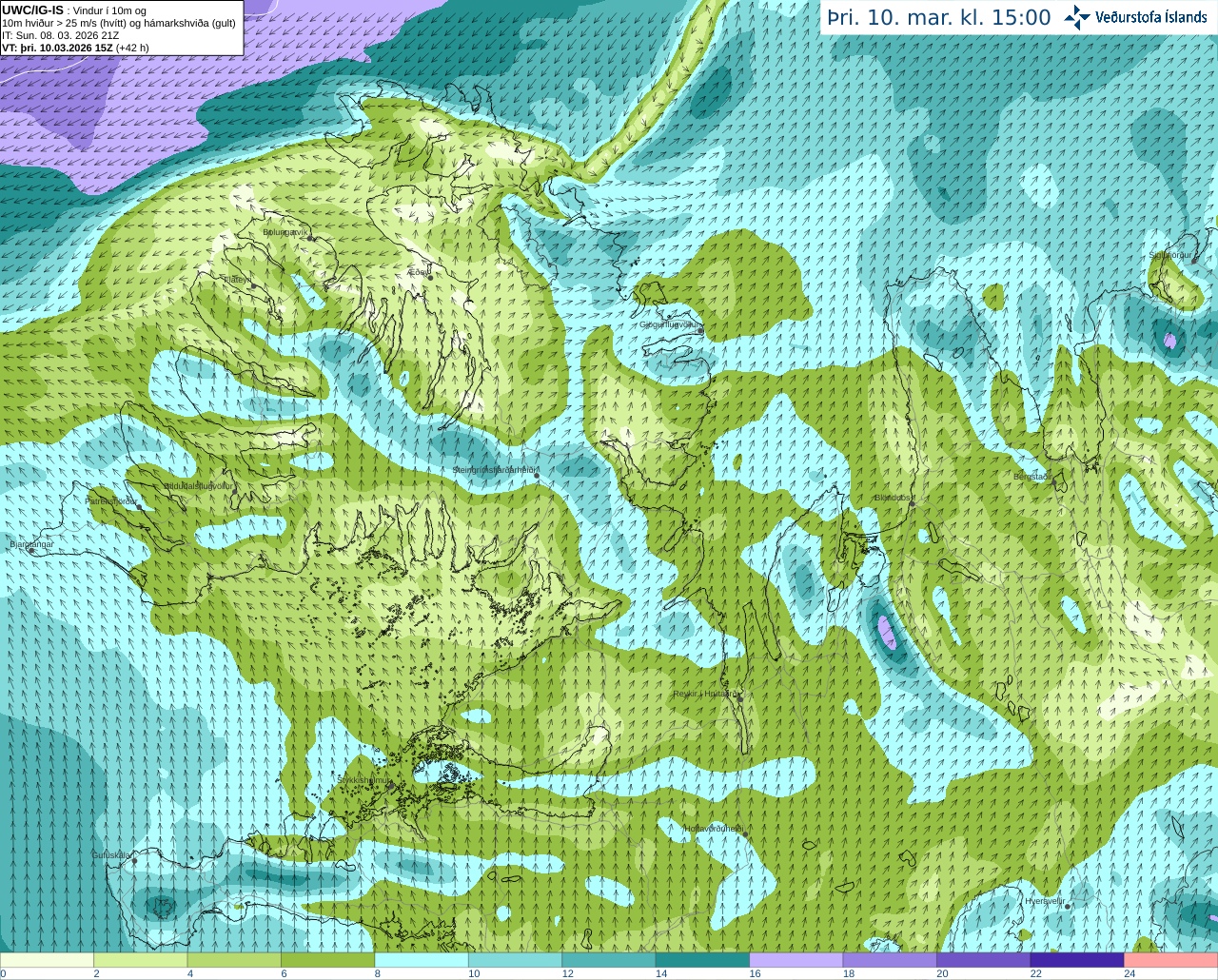Click the Veðurstofa Íslands name text

[1151, 17]
